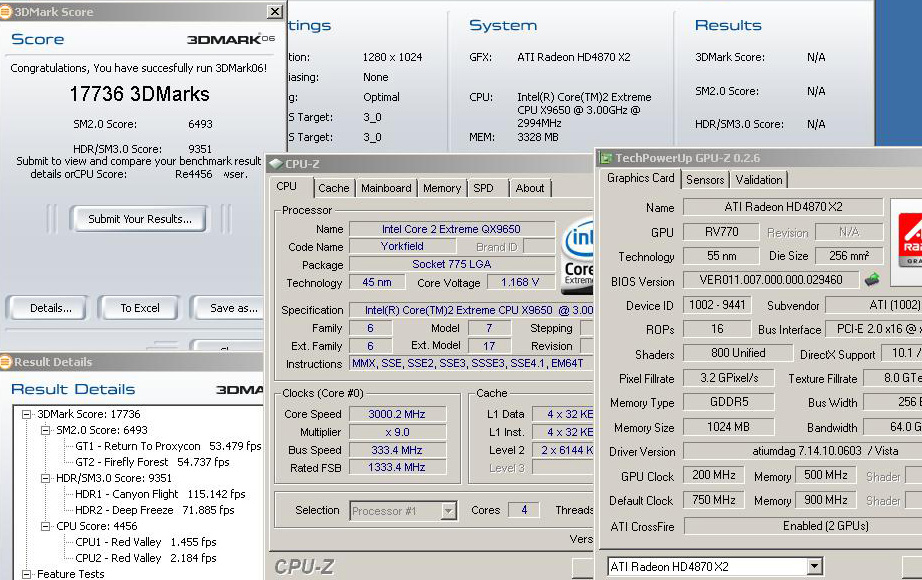Open the GPU selection dropdown in GPU-Z

click(813, 567)
